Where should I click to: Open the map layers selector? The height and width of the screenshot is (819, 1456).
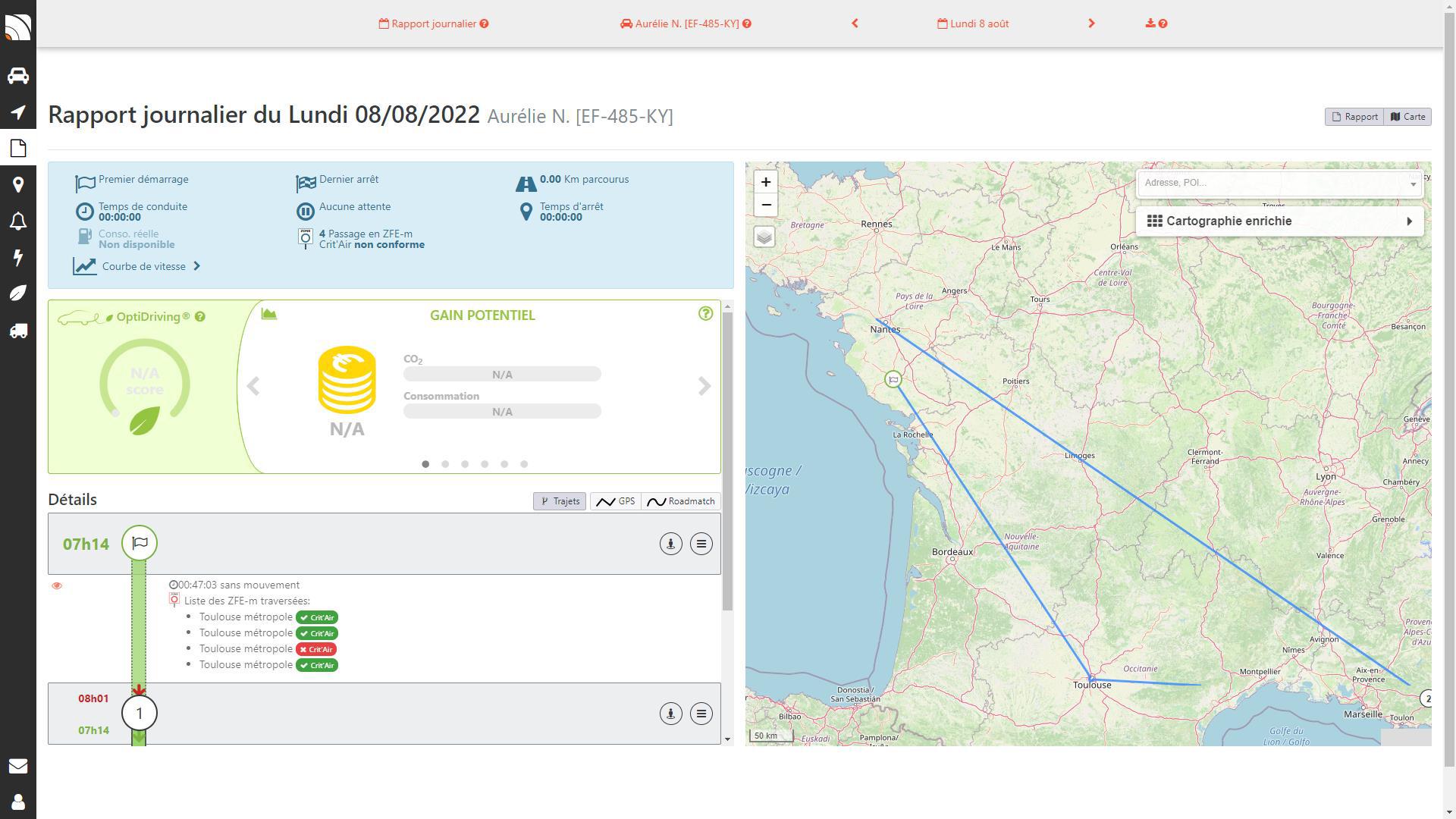(764, 237)
